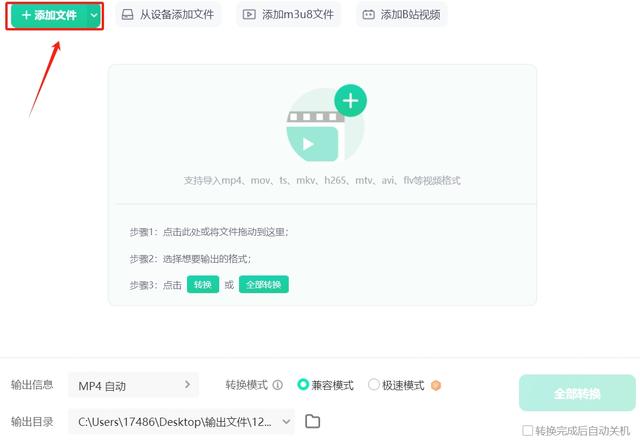The height and width of the screenshot is (444, 640).
Task: Click the orange hexagon badge after 极速模式
Action: [436, 385]
